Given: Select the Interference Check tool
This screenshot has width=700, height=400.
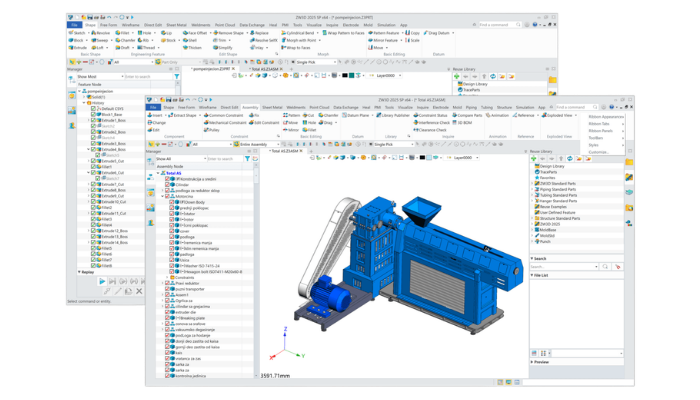Looking at the screenshot, I should coord(432,122).
